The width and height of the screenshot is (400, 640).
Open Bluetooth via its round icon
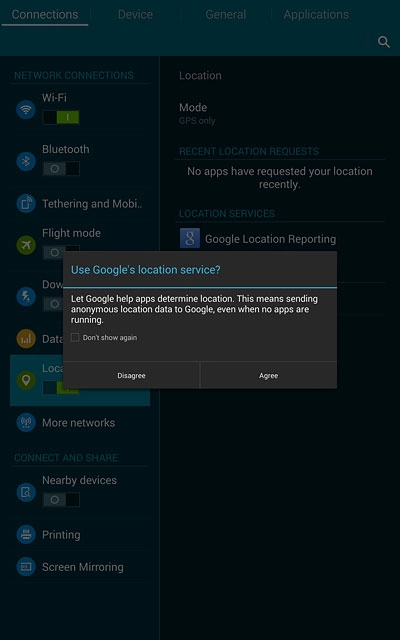(26, 161)
